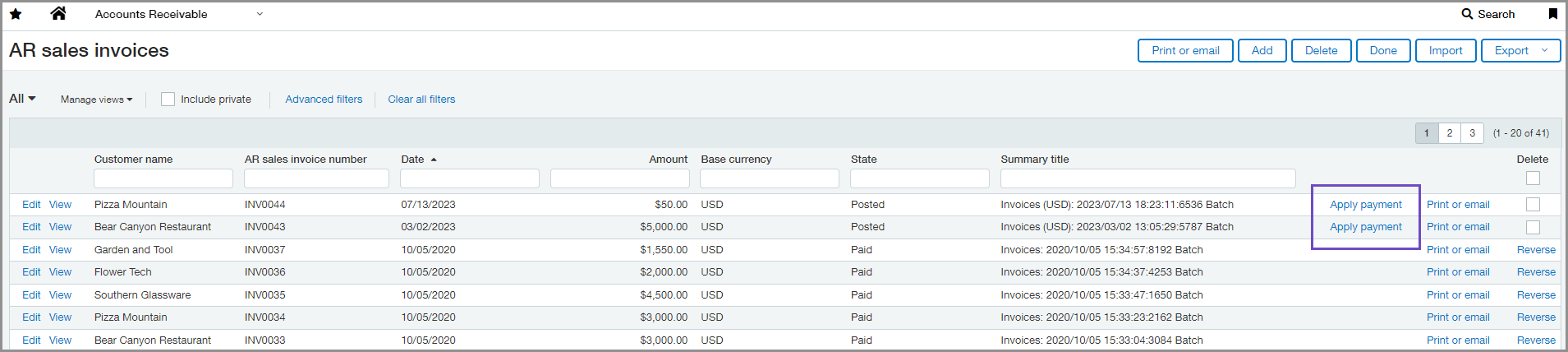
Task: Tick the select-all Delete header checkbox
Action: [1533, 178]
